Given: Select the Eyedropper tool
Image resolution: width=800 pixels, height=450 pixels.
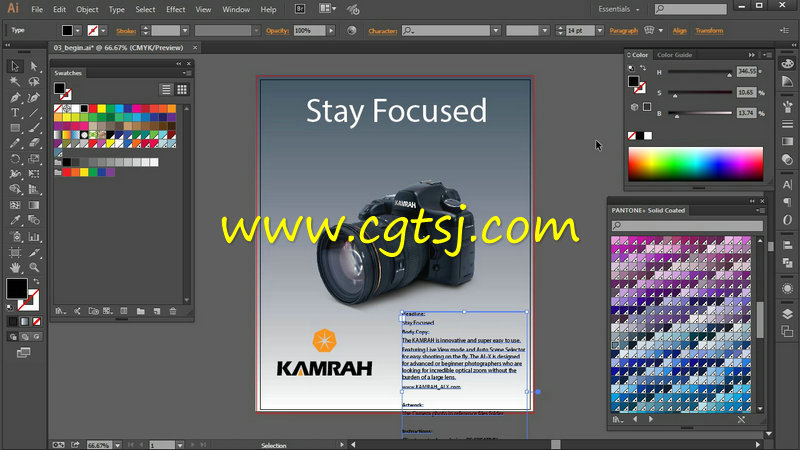Looking at the screenshot, I should tap(15, 220).
